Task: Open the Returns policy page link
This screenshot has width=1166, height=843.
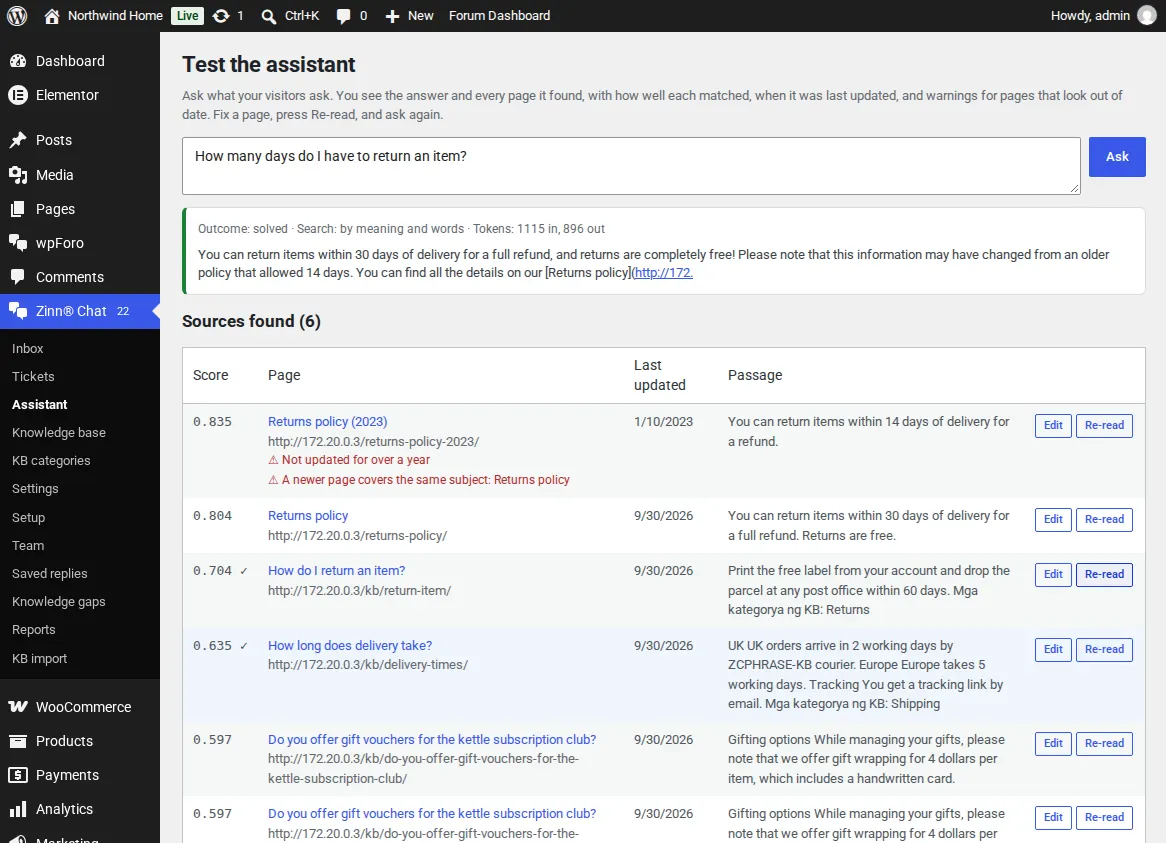Action: click(x=308, y=516)
